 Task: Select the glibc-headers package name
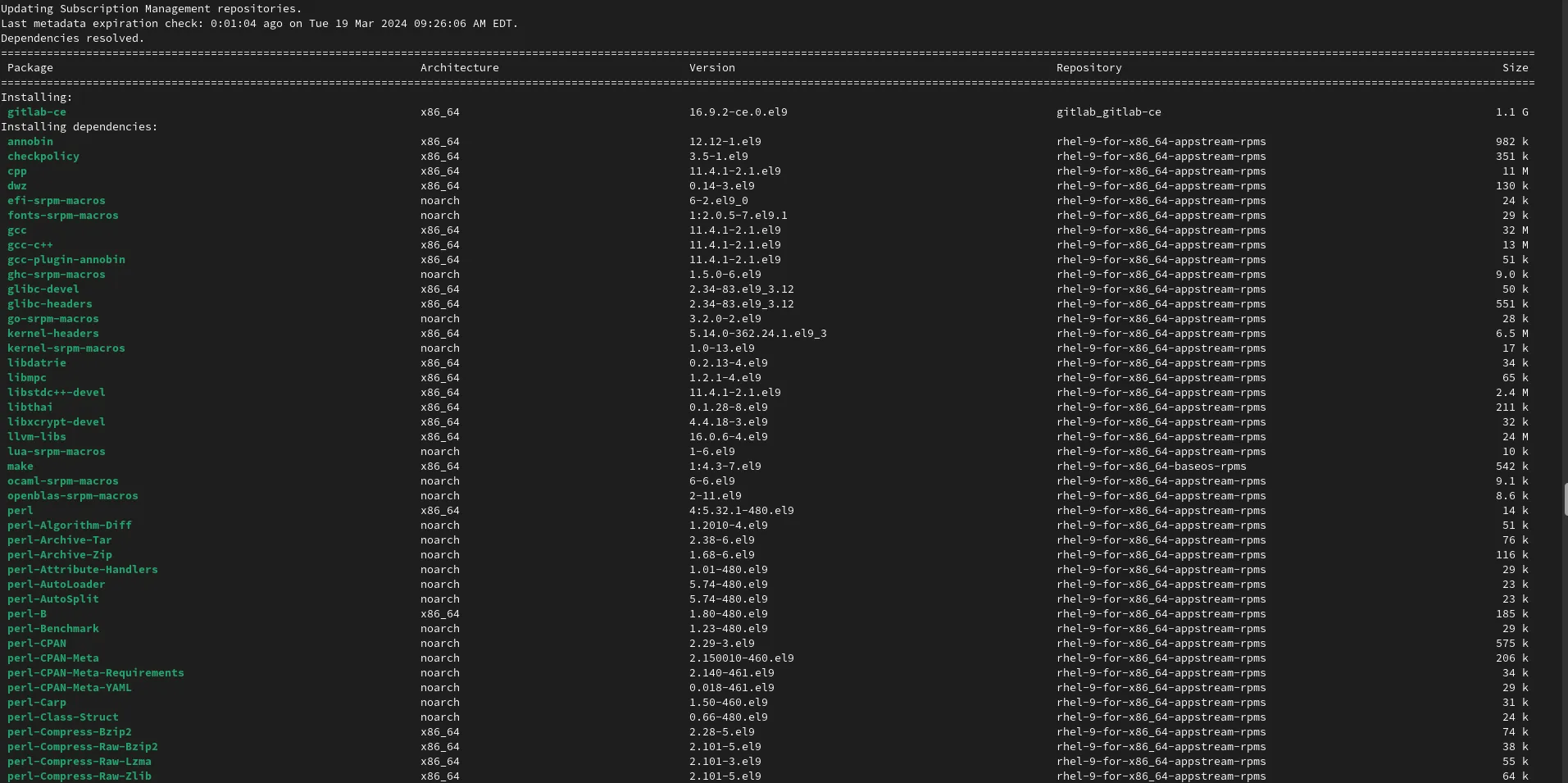(x=50, y=304)
